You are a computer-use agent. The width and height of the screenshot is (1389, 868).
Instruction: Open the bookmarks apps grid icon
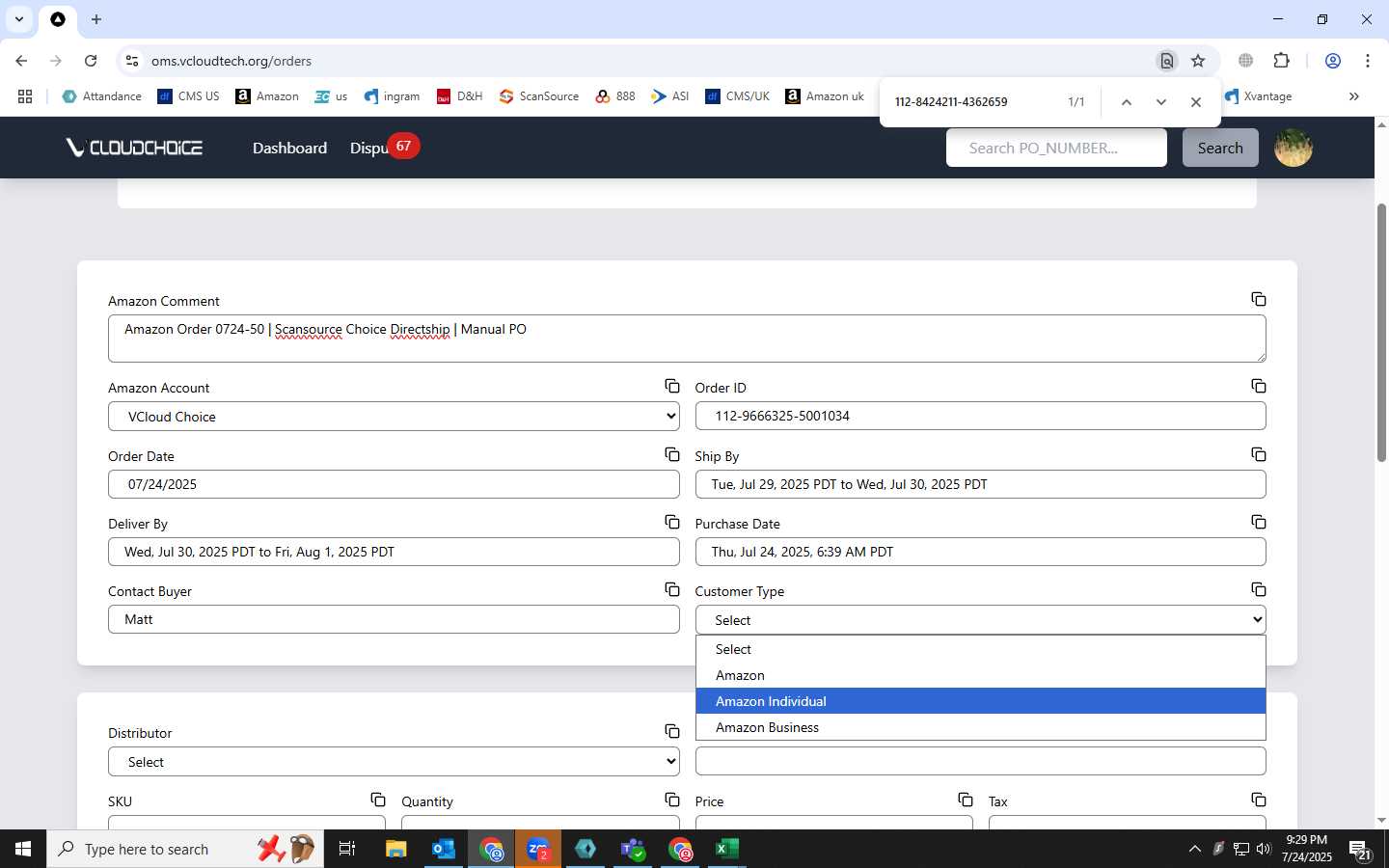(25, 96)
